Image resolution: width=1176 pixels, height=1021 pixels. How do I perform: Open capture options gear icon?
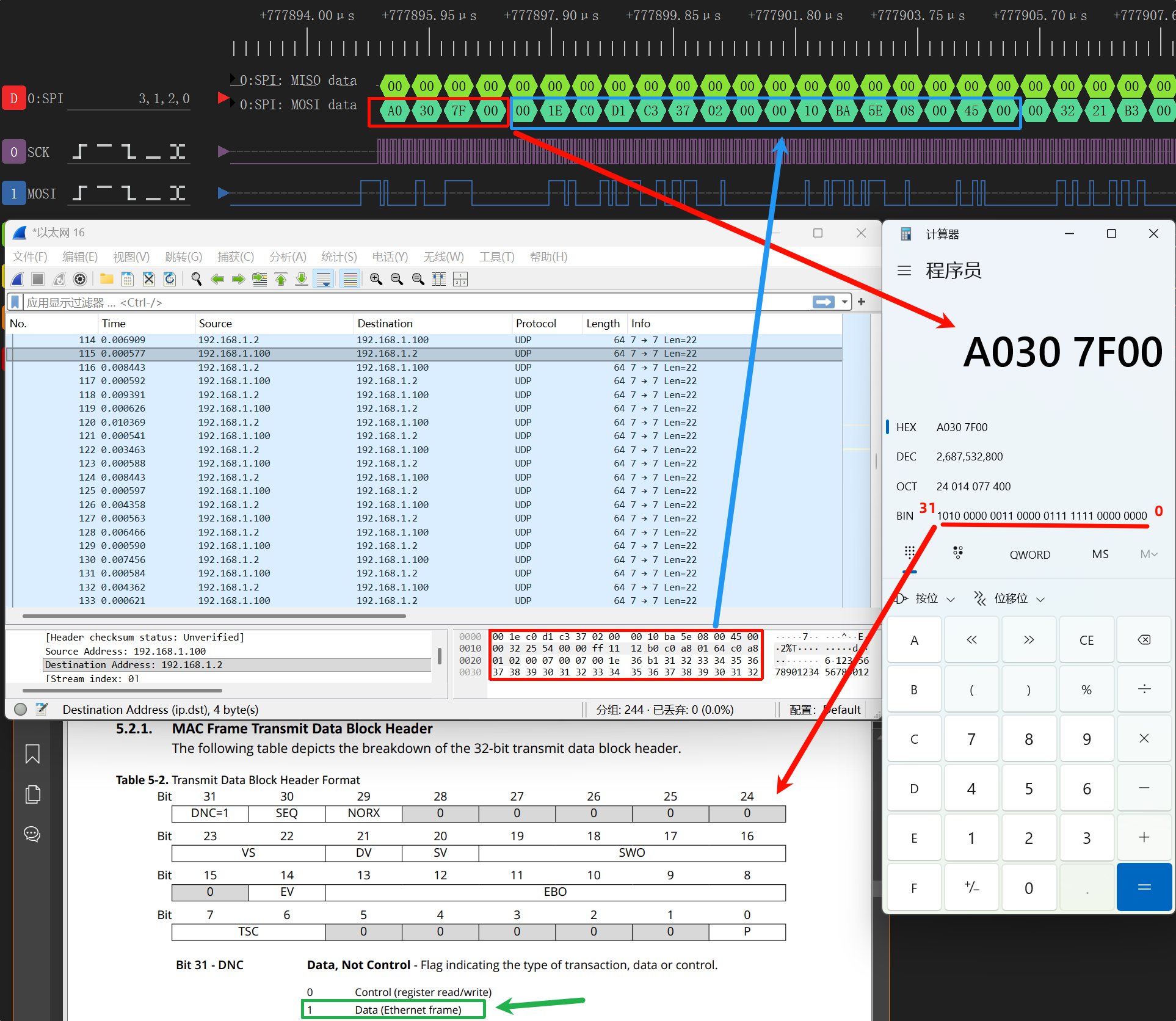[x=80, y=279]
